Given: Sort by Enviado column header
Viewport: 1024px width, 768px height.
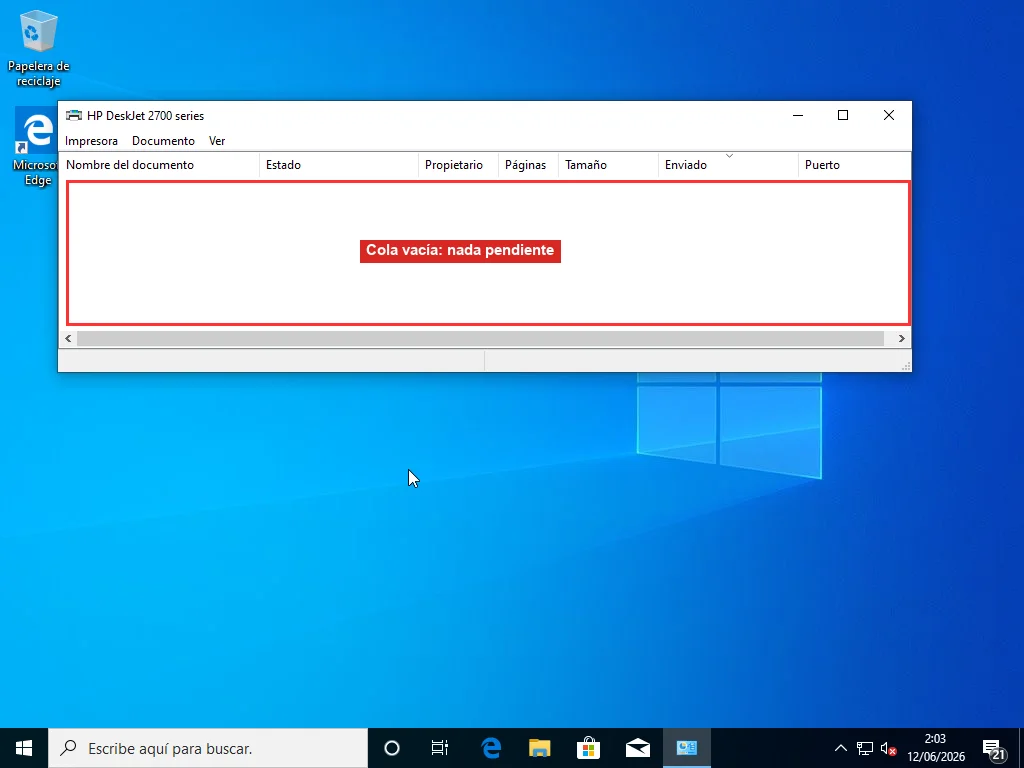Looking at the screenshot, I should (x=728, y=165).
